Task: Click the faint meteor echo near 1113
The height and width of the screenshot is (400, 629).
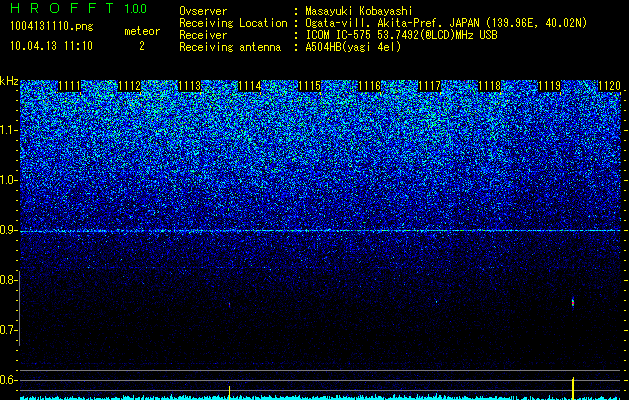Action: (229, 305)
